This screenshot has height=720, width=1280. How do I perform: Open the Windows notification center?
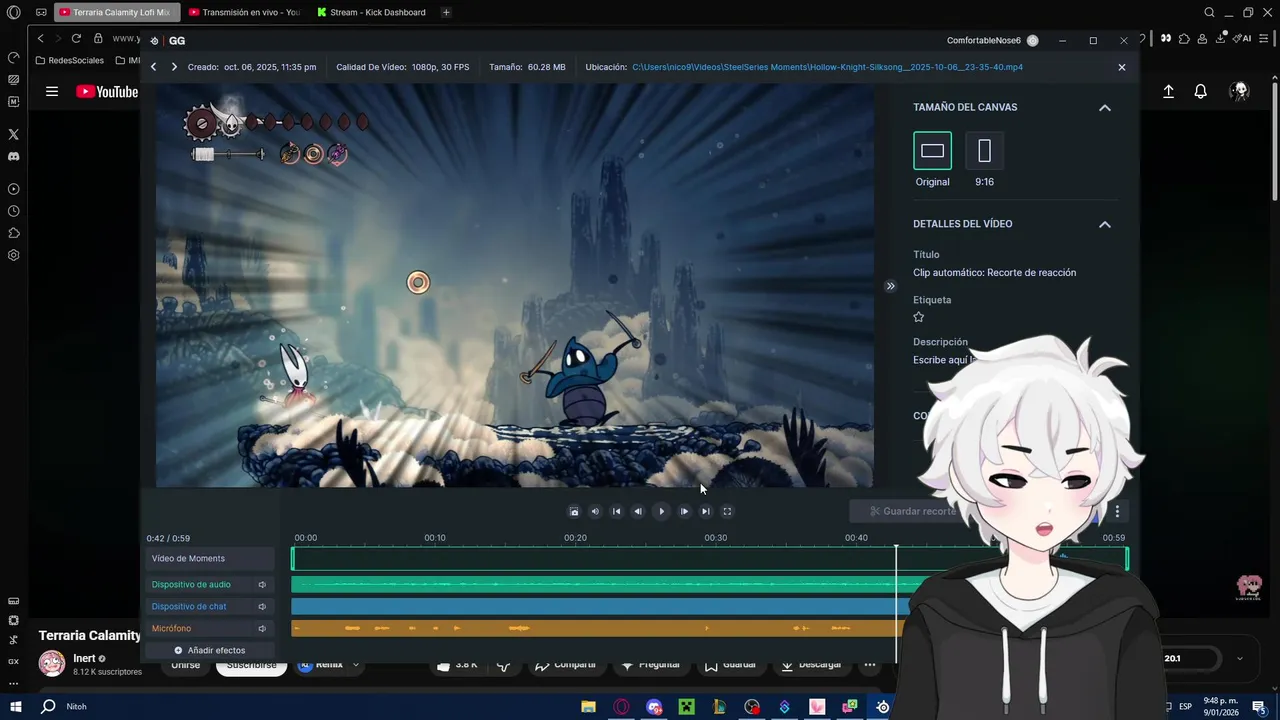click(x=1259, y=707)
